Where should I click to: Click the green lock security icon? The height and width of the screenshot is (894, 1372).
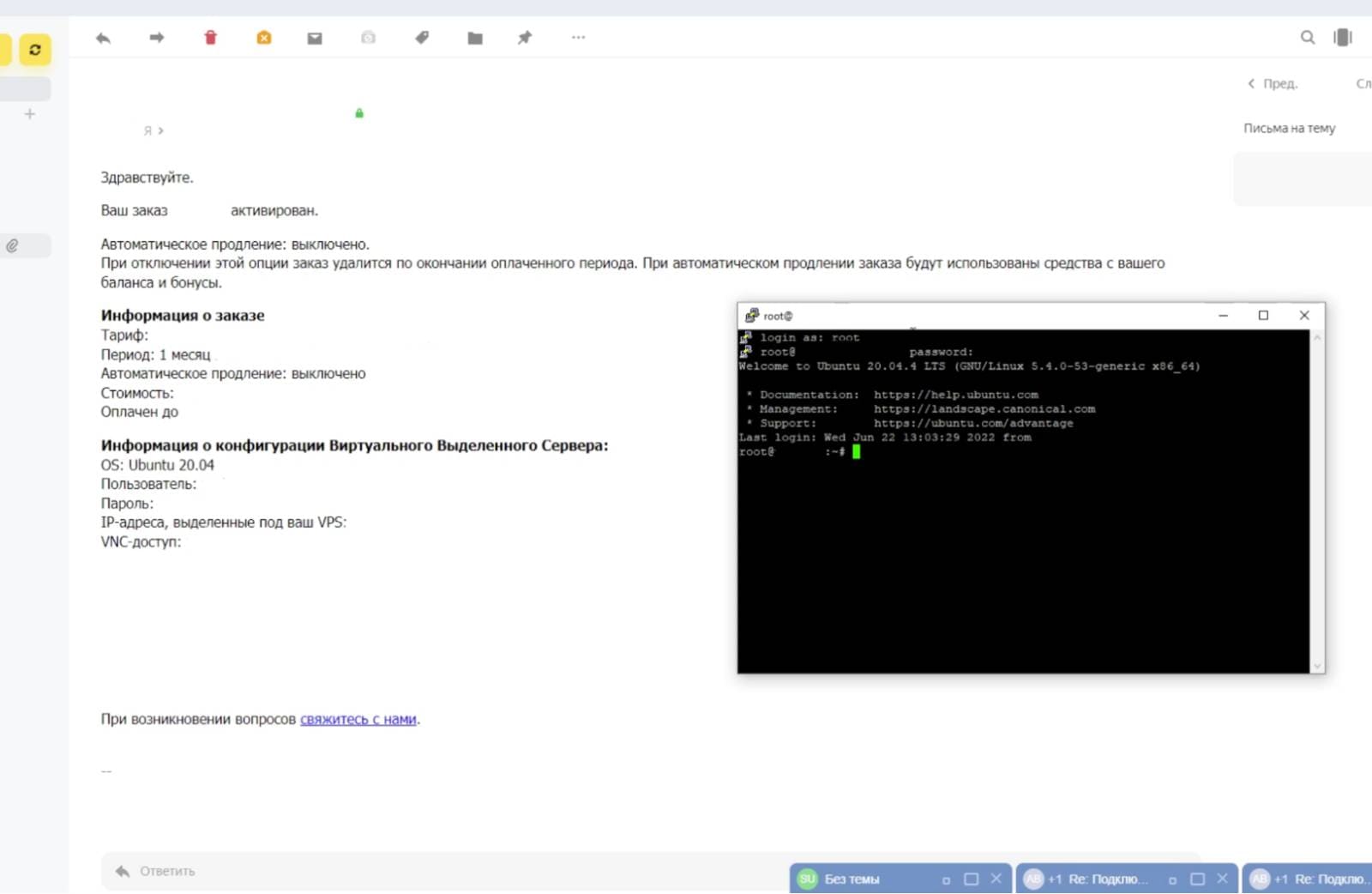click(359, 113)
